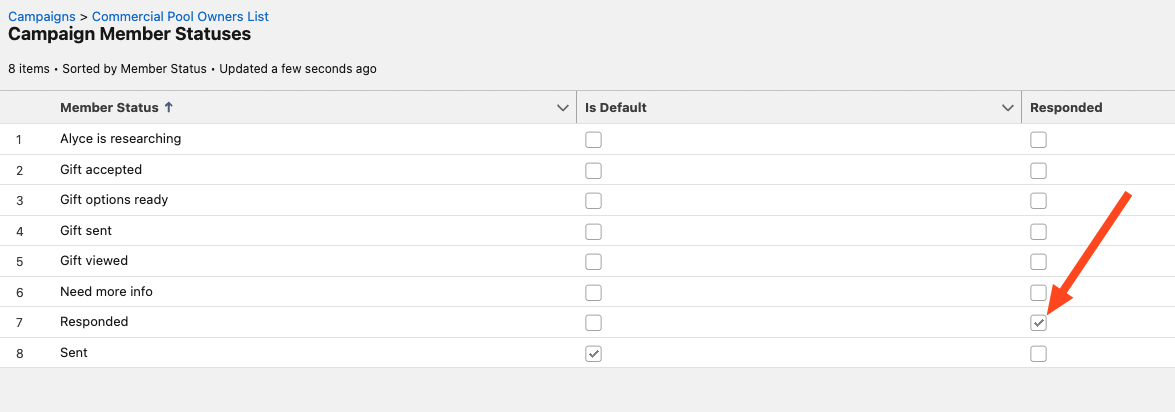Check Responded box for Need more info
The image size is (1175, 412).
[x=1038, y=292]
